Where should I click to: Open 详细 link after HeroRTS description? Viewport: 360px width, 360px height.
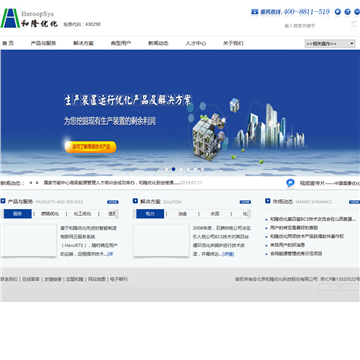[110, 254]
